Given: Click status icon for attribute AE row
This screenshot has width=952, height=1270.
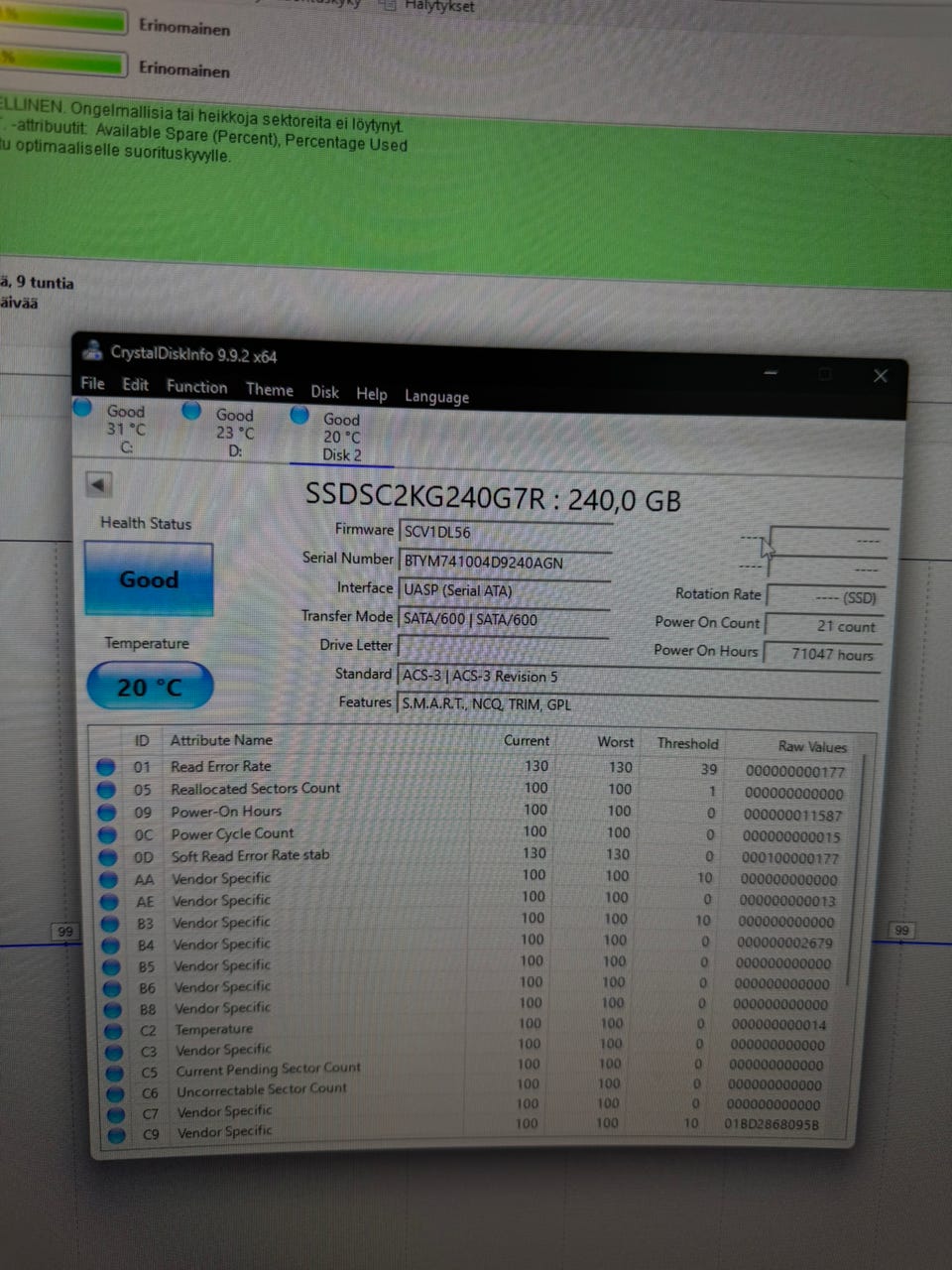Looking at the screenshot, I should 109,901.
